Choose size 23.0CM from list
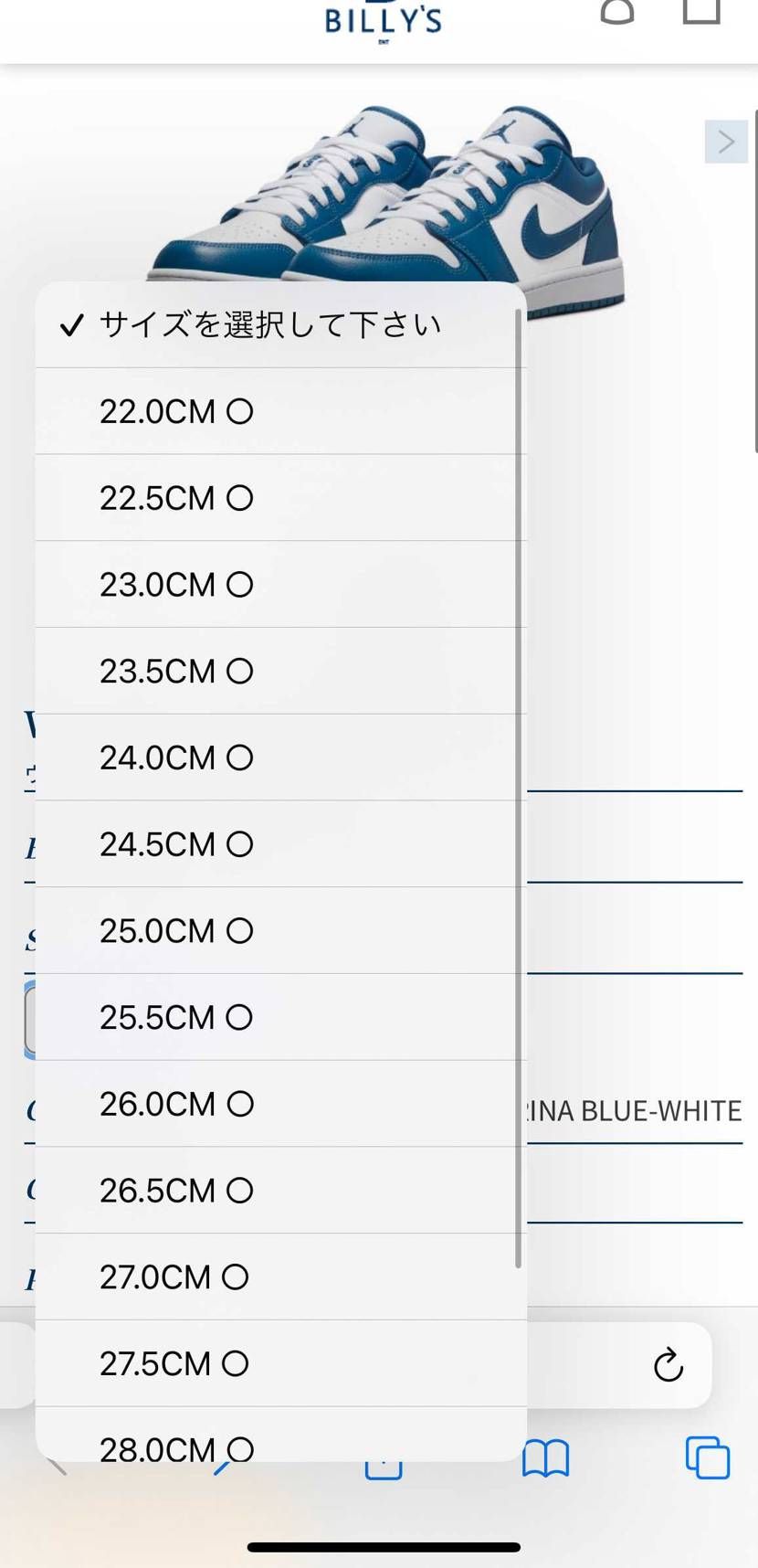Viewport: 758px width, 1568px height. pos(281,585)
